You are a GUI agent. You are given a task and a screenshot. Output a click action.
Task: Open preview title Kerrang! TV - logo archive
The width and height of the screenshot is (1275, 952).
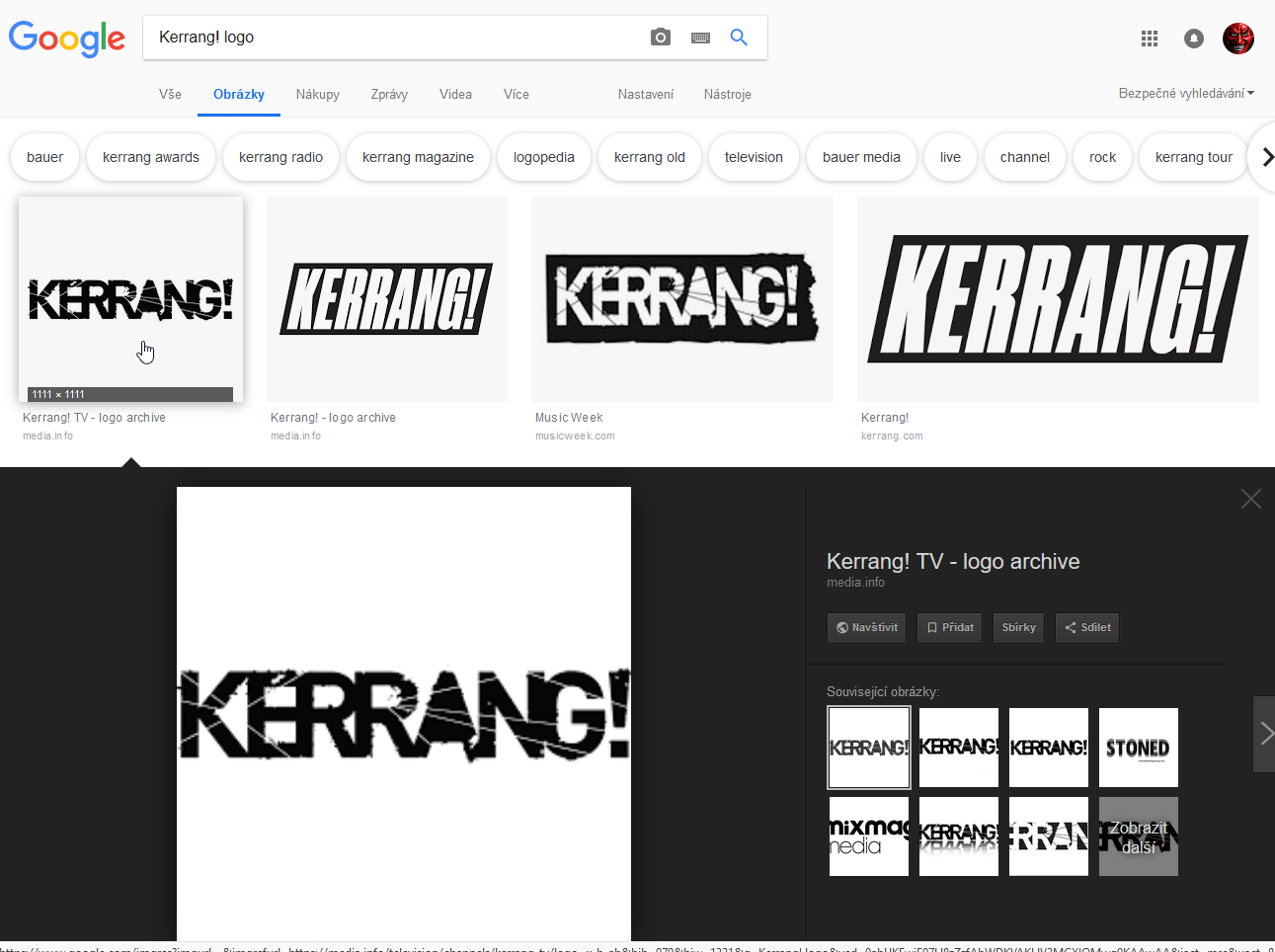tap(953, 561)
